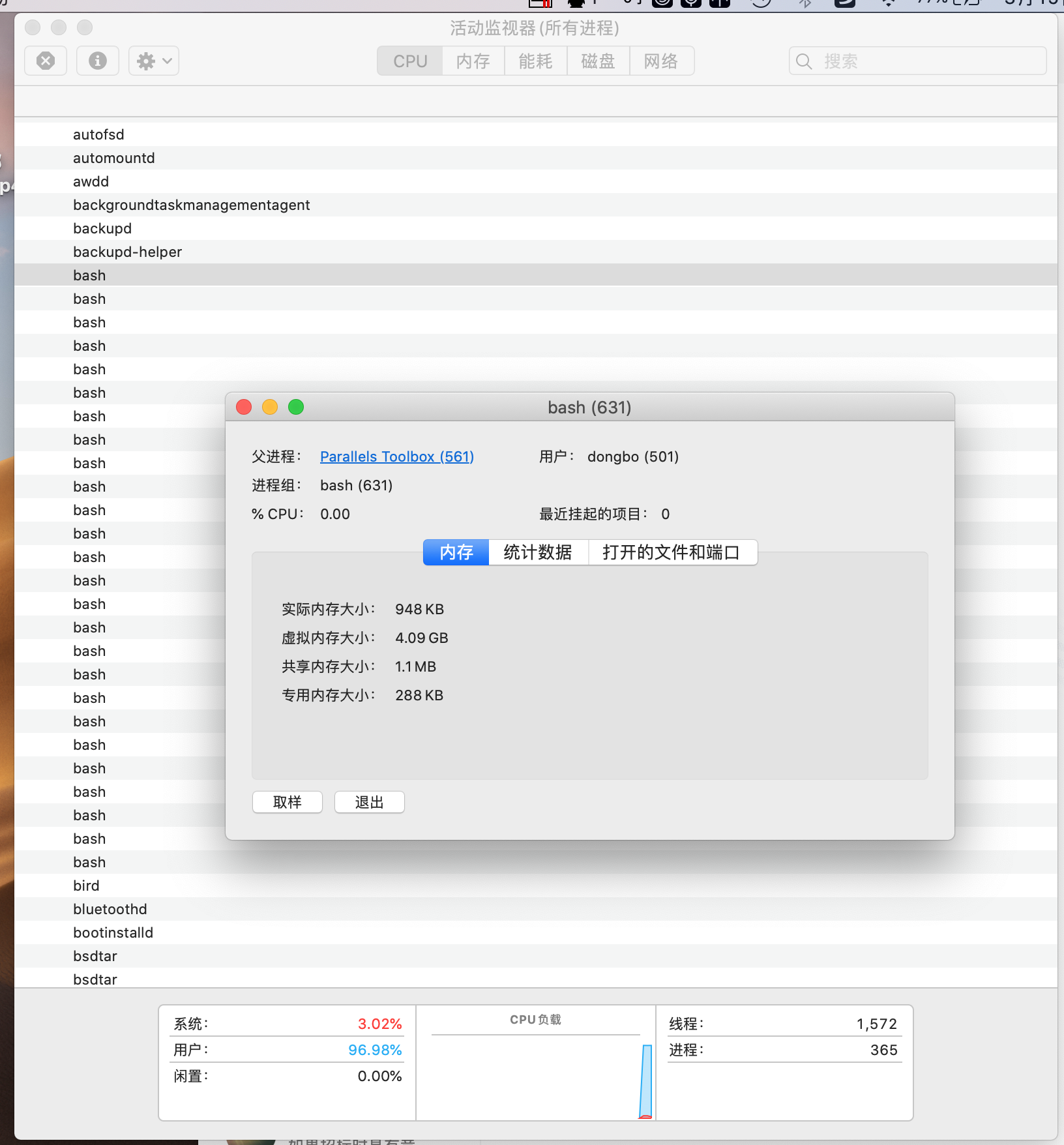Open Parallels Toolbox (561) parent process link
The width and height of the screenshot is (1064, 1145).
tap(396, 456)
